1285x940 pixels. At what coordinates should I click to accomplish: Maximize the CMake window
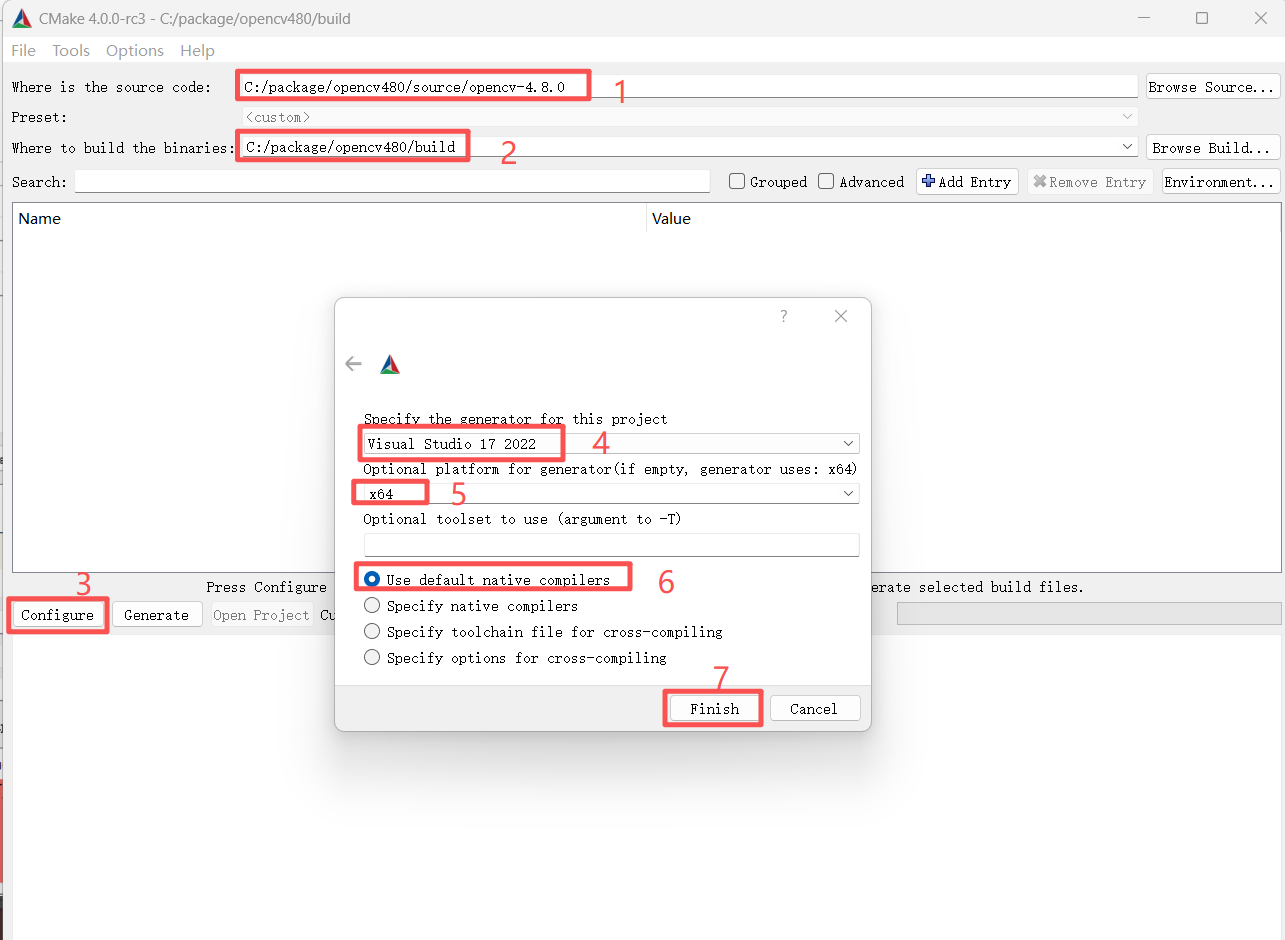tap(1202, 18)
